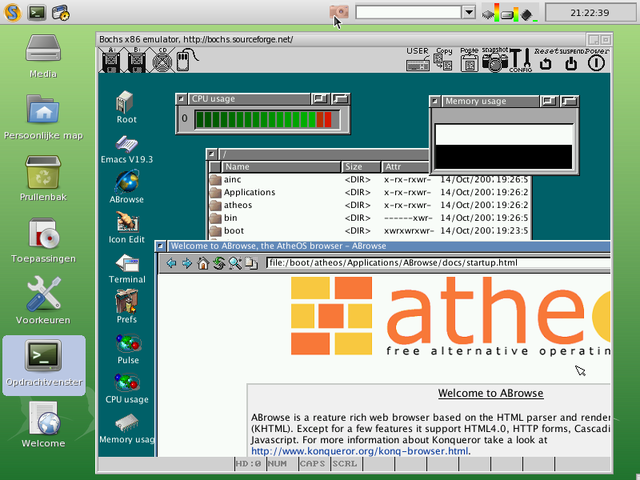Launch CPU usage desktop icon
The height and width of the screenshot is (480, 640).
127,389
